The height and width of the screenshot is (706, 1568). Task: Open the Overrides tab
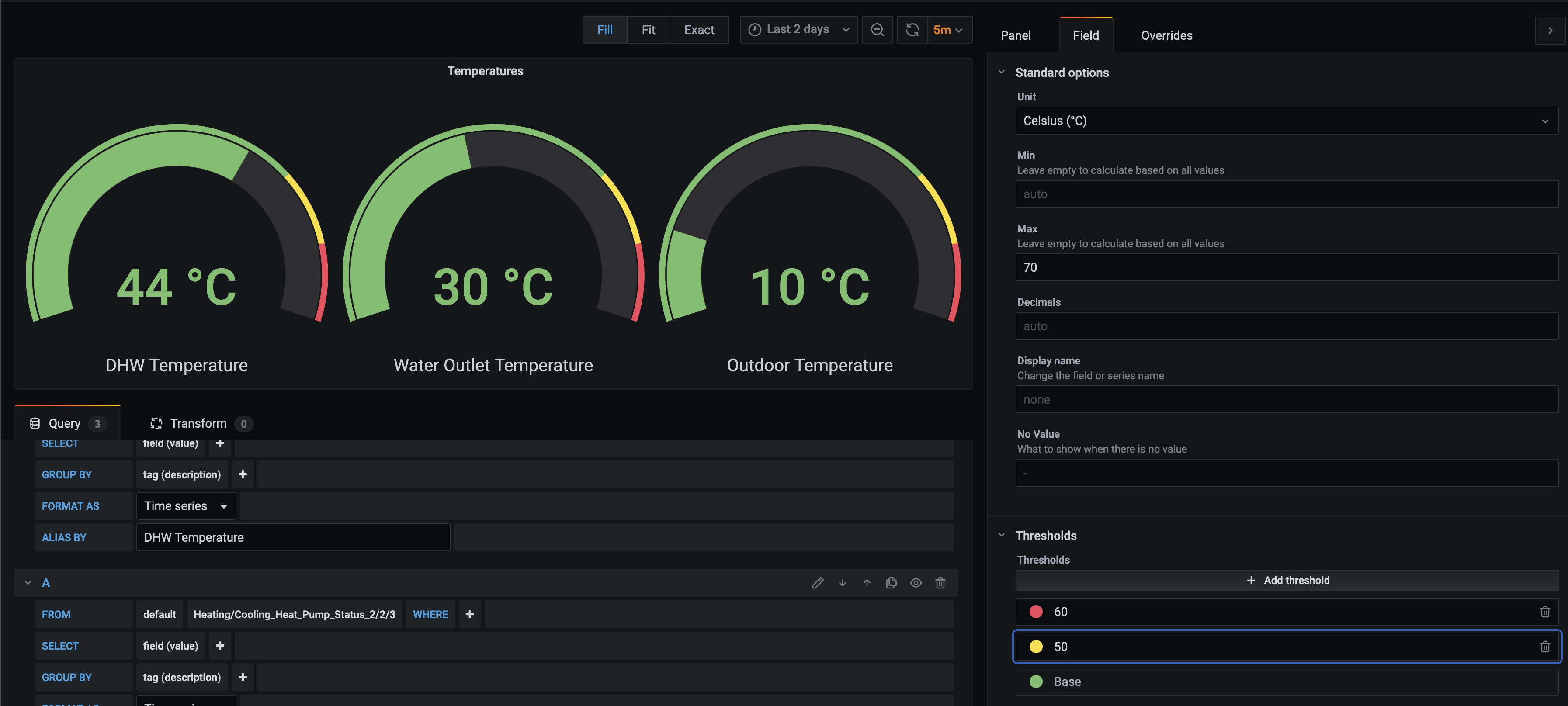pos(1166,35)
